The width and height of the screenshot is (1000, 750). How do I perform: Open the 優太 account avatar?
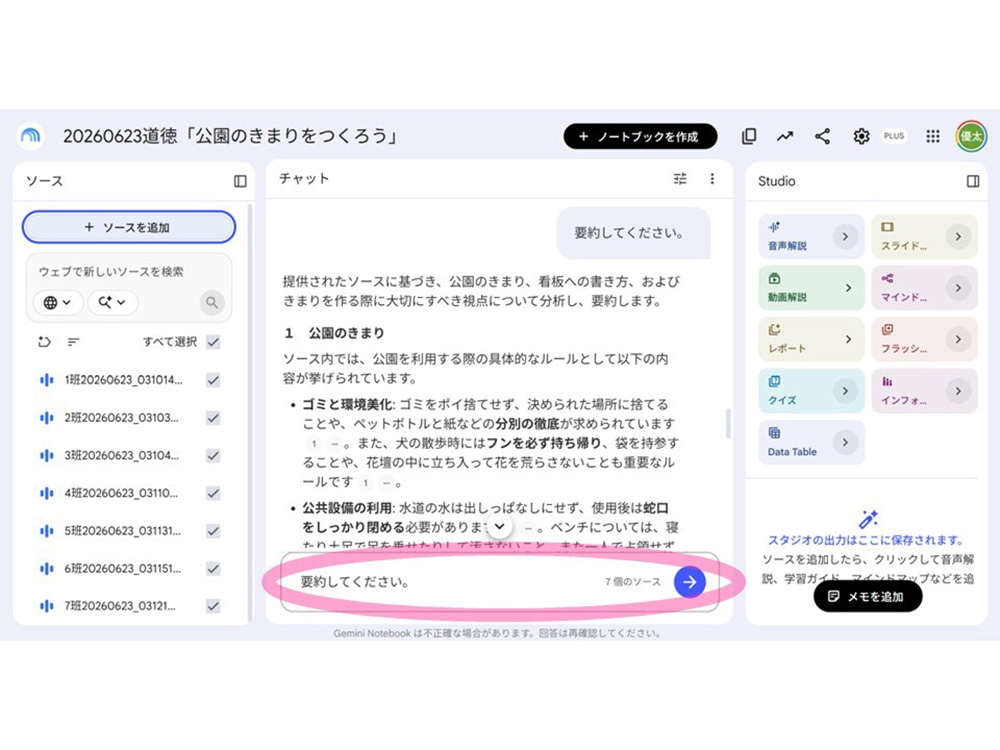971,136
